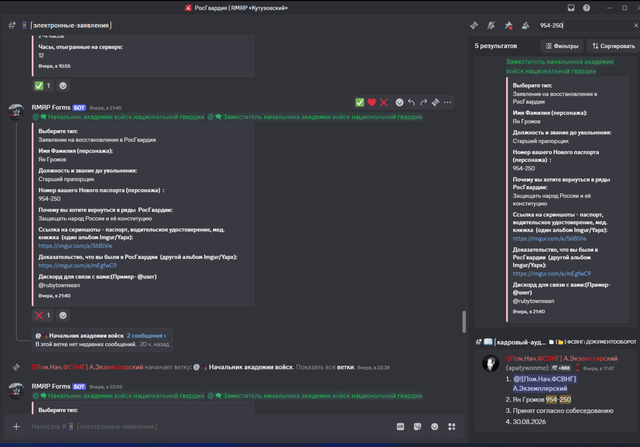Screen dimensions: 640x447
Task: Clear the 954-250 search query
Action: (636, 25)
